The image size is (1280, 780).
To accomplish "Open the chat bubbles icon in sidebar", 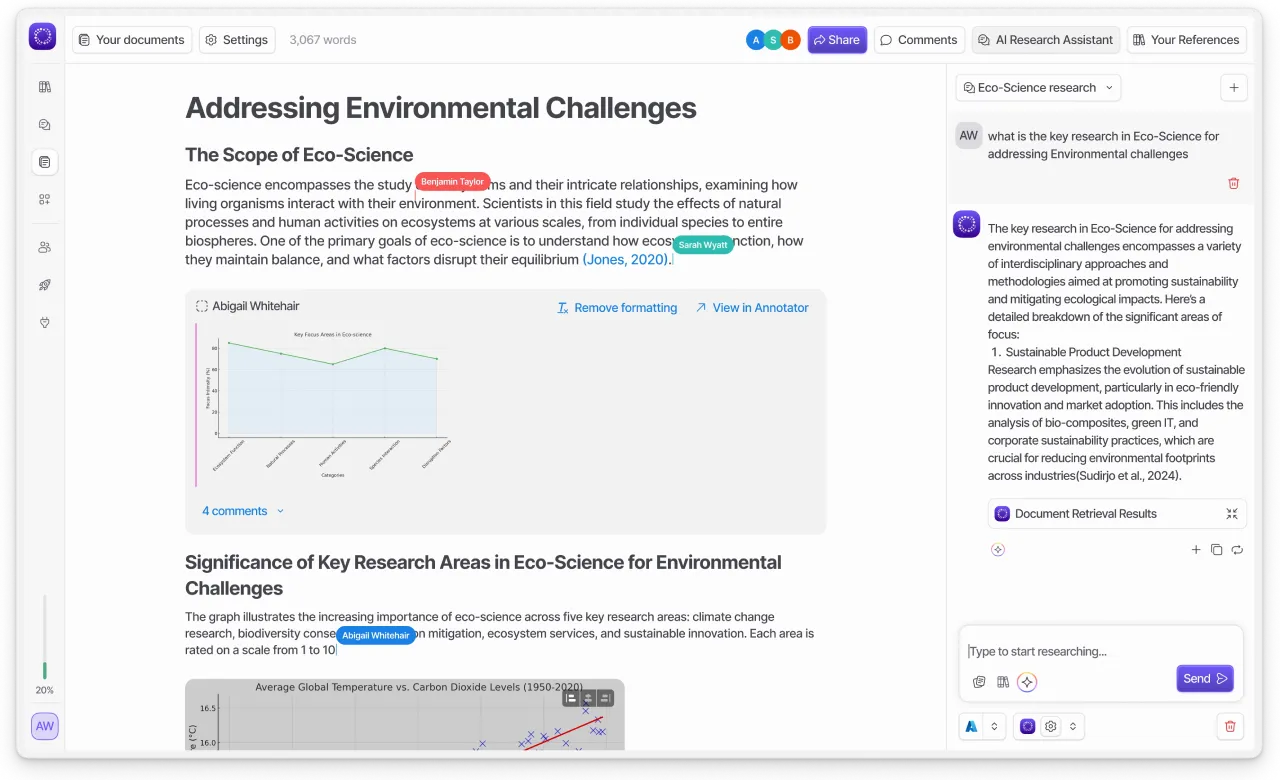I will [x=44, y=125].
